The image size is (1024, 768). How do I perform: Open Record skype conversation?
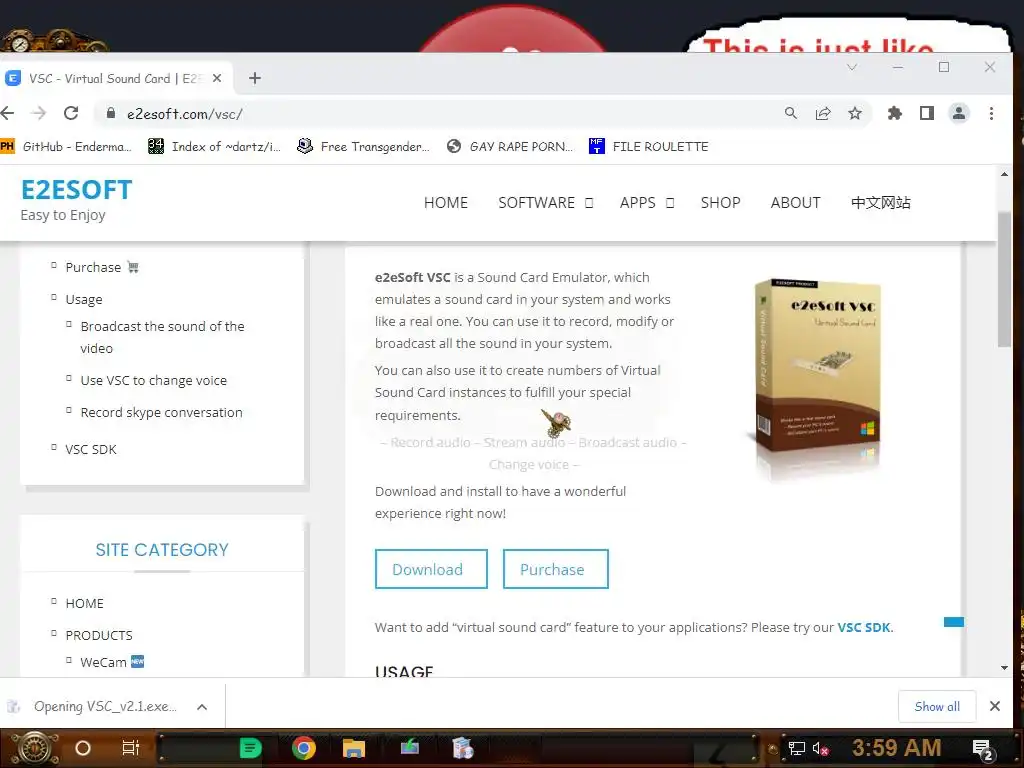click(x=161, y=412)
